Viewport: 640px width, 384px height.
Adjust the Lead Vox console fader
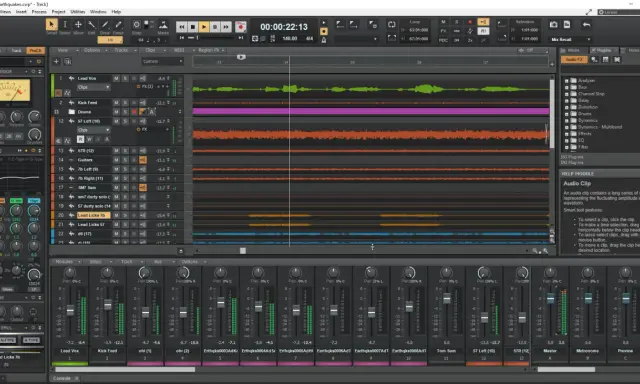point(70,311)
